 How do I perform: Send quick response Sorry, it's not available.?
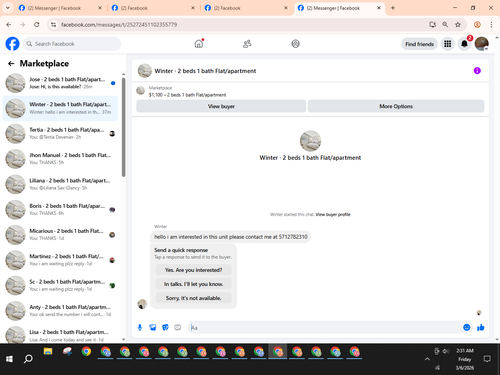pos(193,298)
